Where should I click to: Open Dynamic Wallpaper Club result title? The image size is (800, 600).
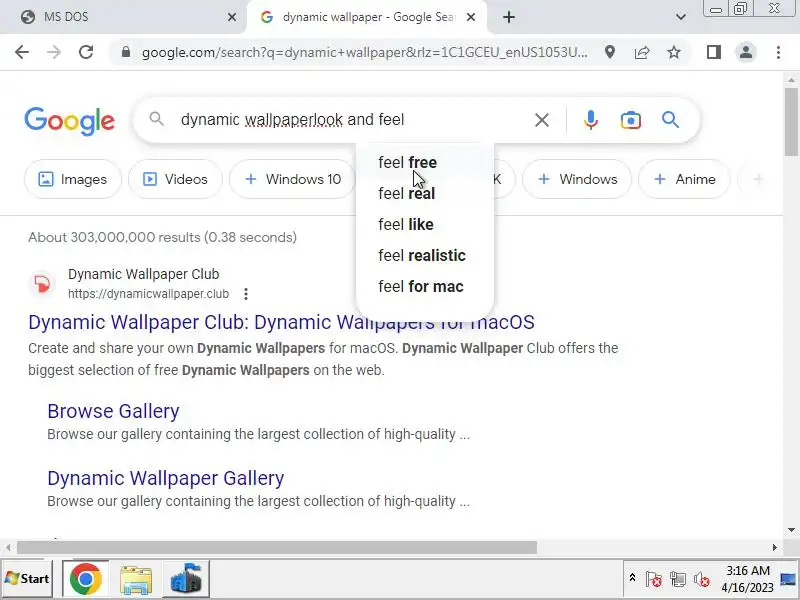point(281,322)
